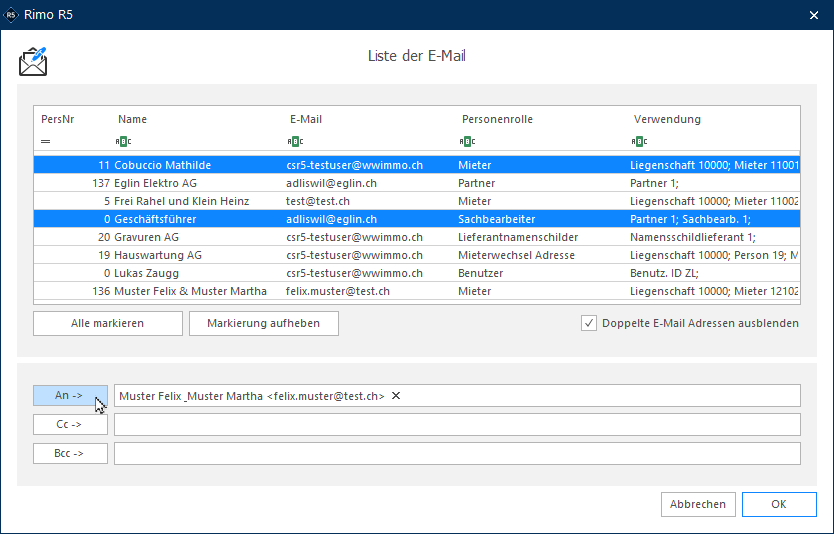Open the Name column filter operator icon
834x534 pixels.
tap(123, 141)
